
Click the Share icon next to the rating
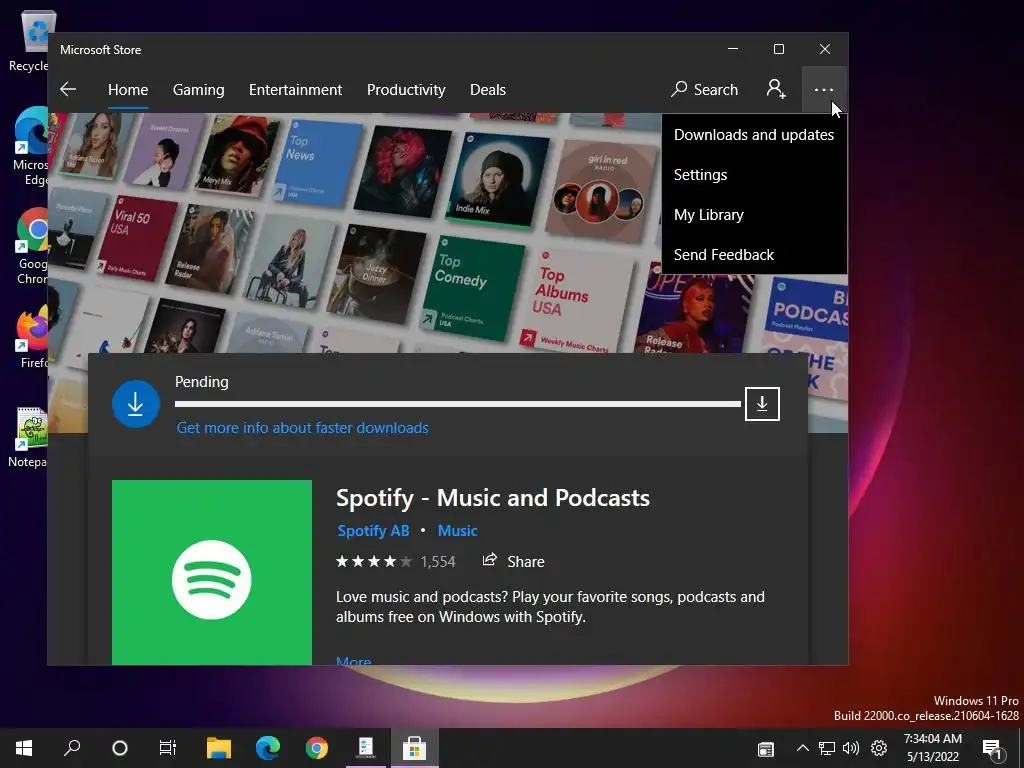[489, 560]
